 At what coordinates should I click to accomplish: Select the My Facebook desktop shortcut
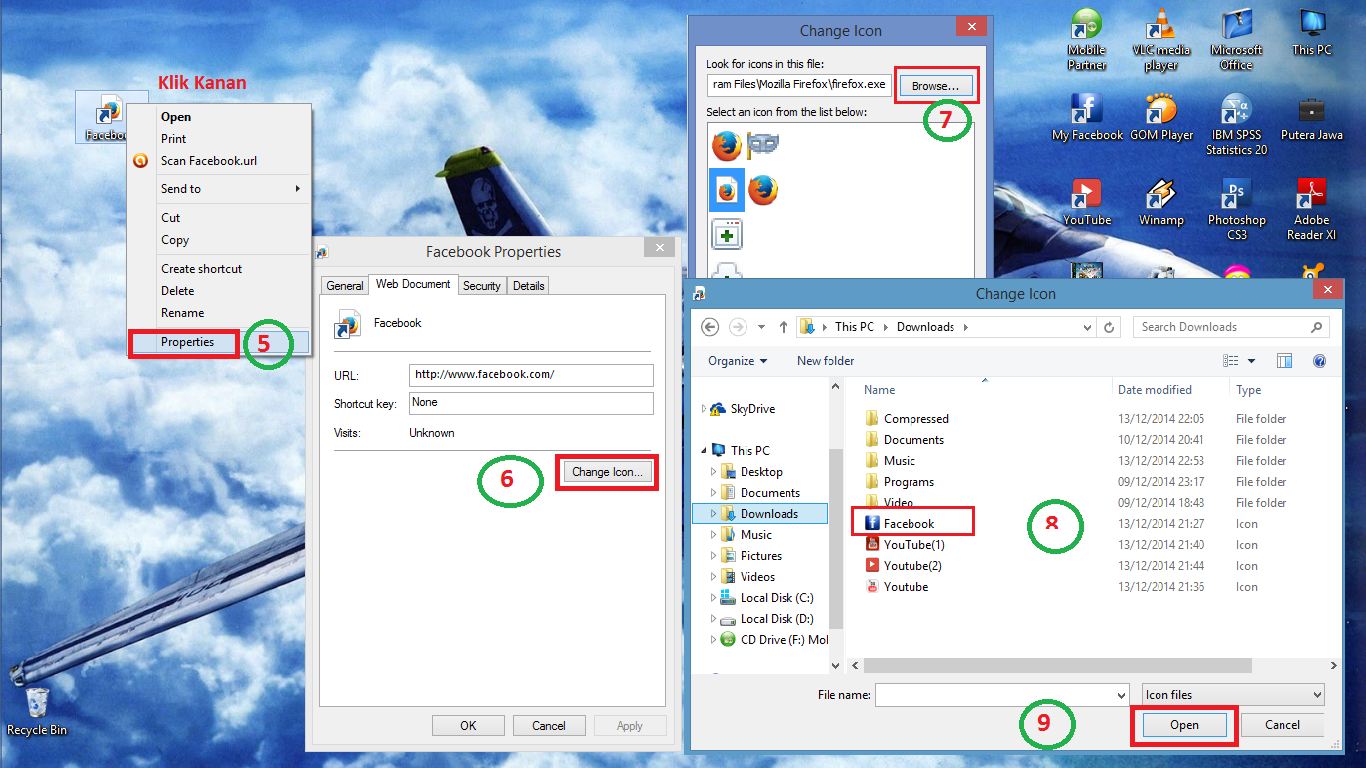coord(1087,117)
